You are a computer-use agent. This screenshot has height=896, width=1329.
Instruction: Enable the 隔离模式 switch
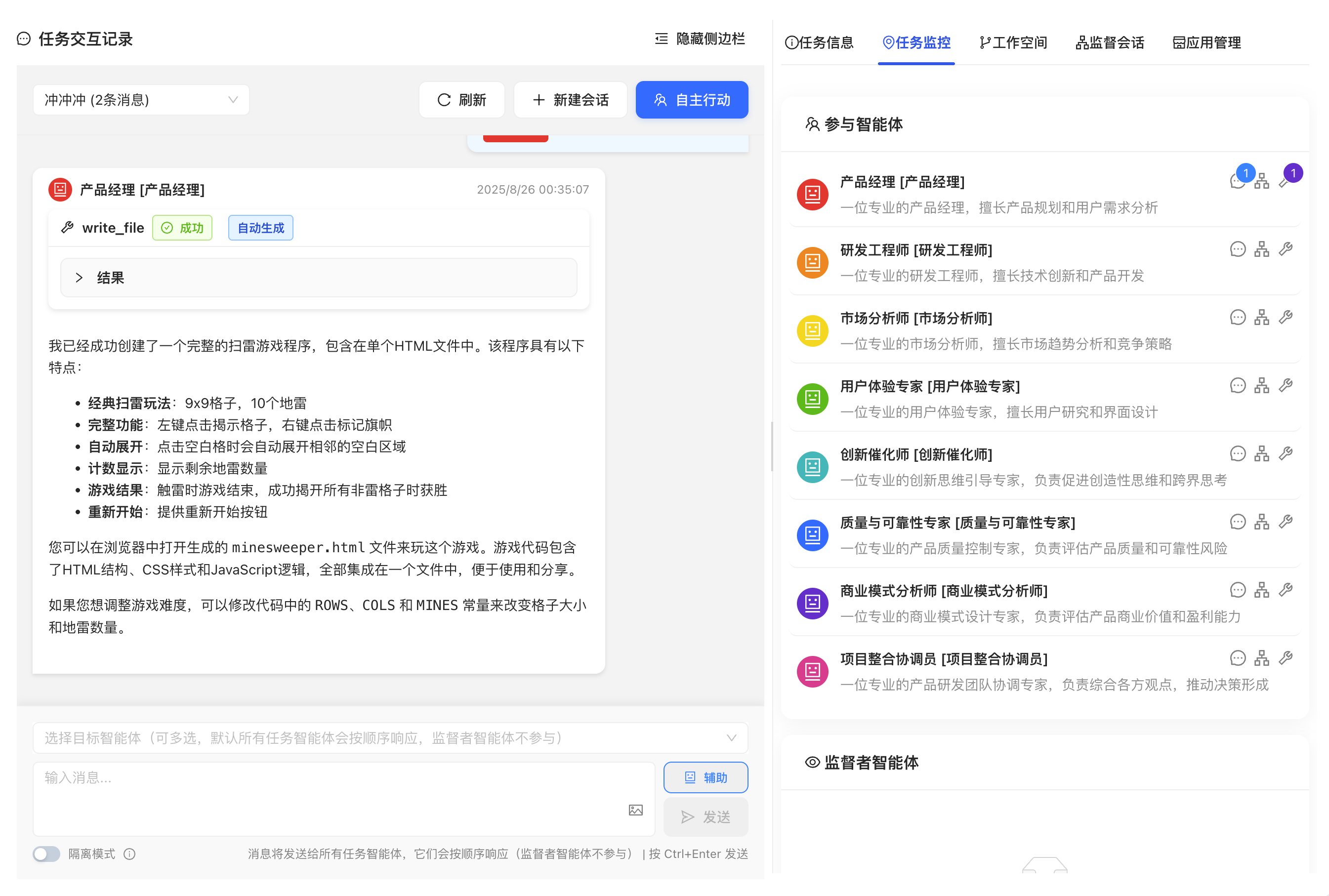(46, 854)
